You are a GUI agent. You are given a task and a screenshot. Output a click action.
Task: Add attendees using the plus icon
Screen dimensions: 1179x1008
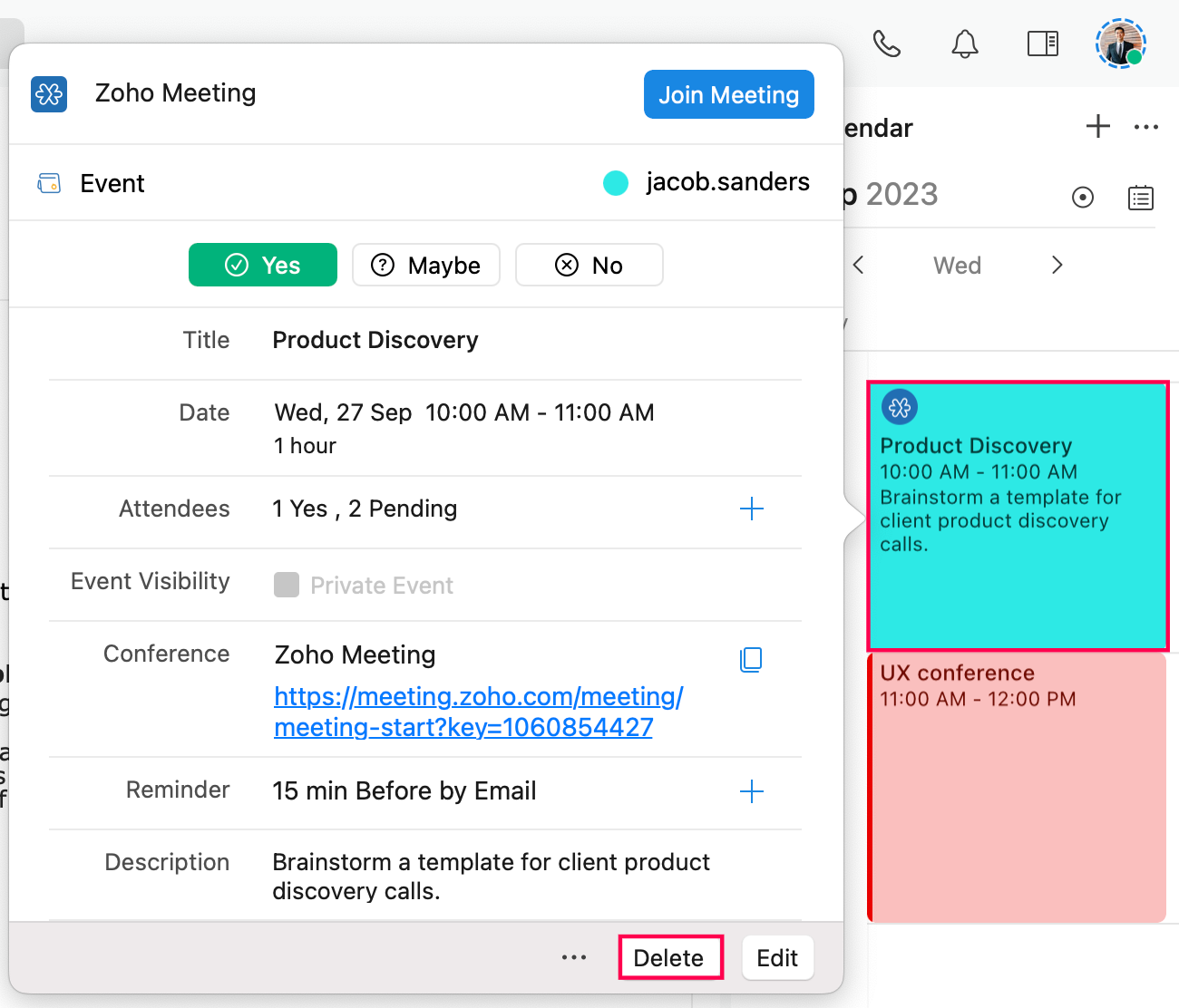click(751, 509)
